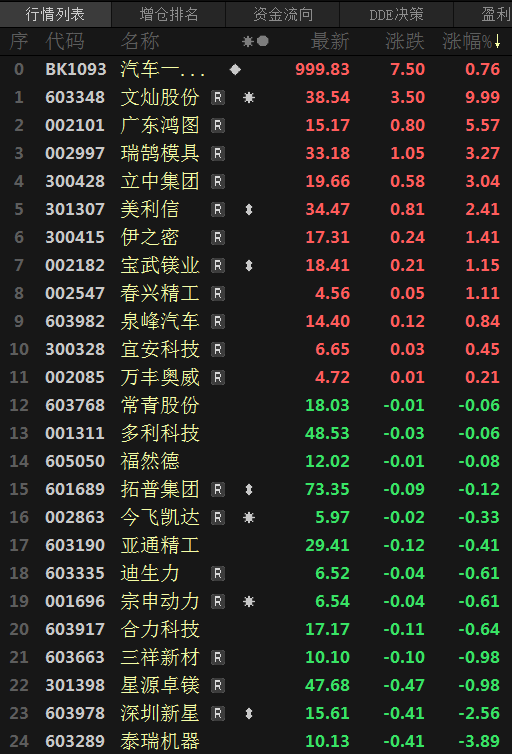Click the R badge for 广东鸿图
The image size is (512, 754).
[218, 126]
